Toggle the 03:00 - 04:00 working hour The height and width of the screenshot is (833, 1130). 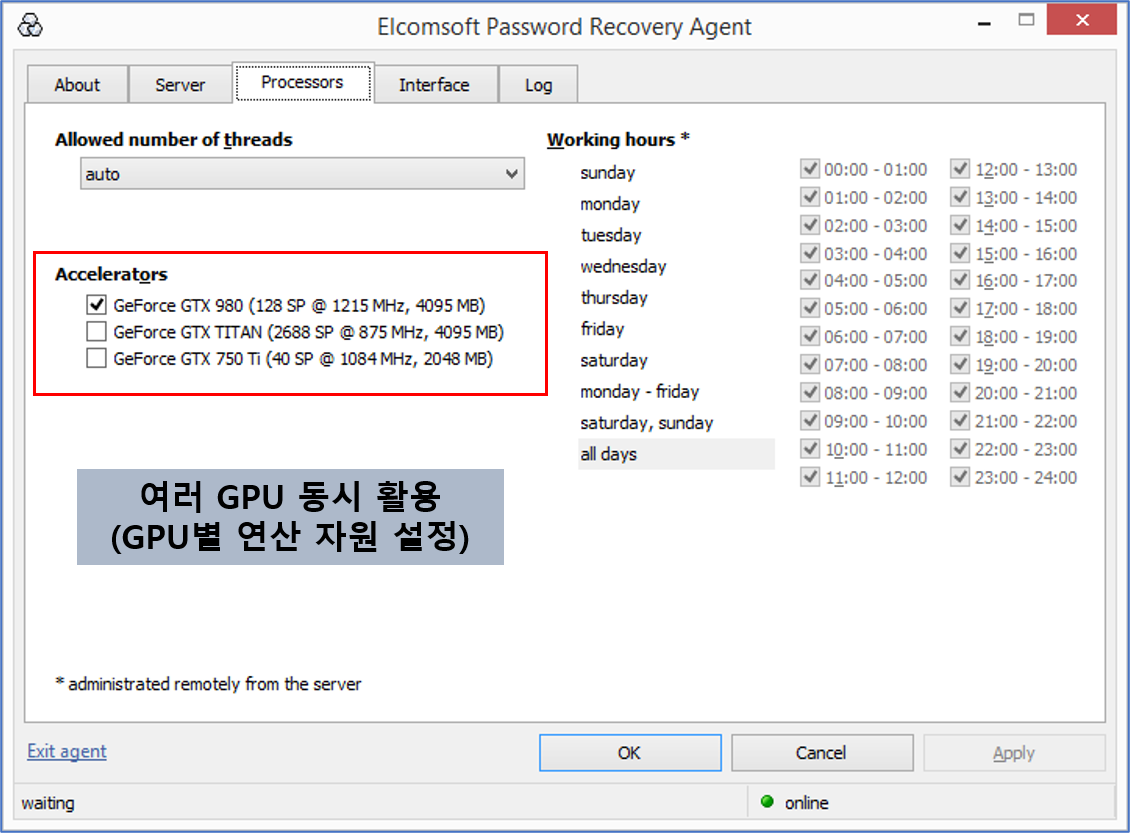tap(810, 253)
